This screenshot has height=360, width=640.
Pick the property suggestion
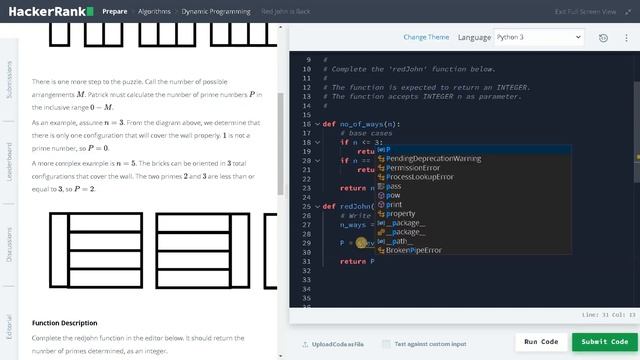pyautogui.click(x=473, y=213)
